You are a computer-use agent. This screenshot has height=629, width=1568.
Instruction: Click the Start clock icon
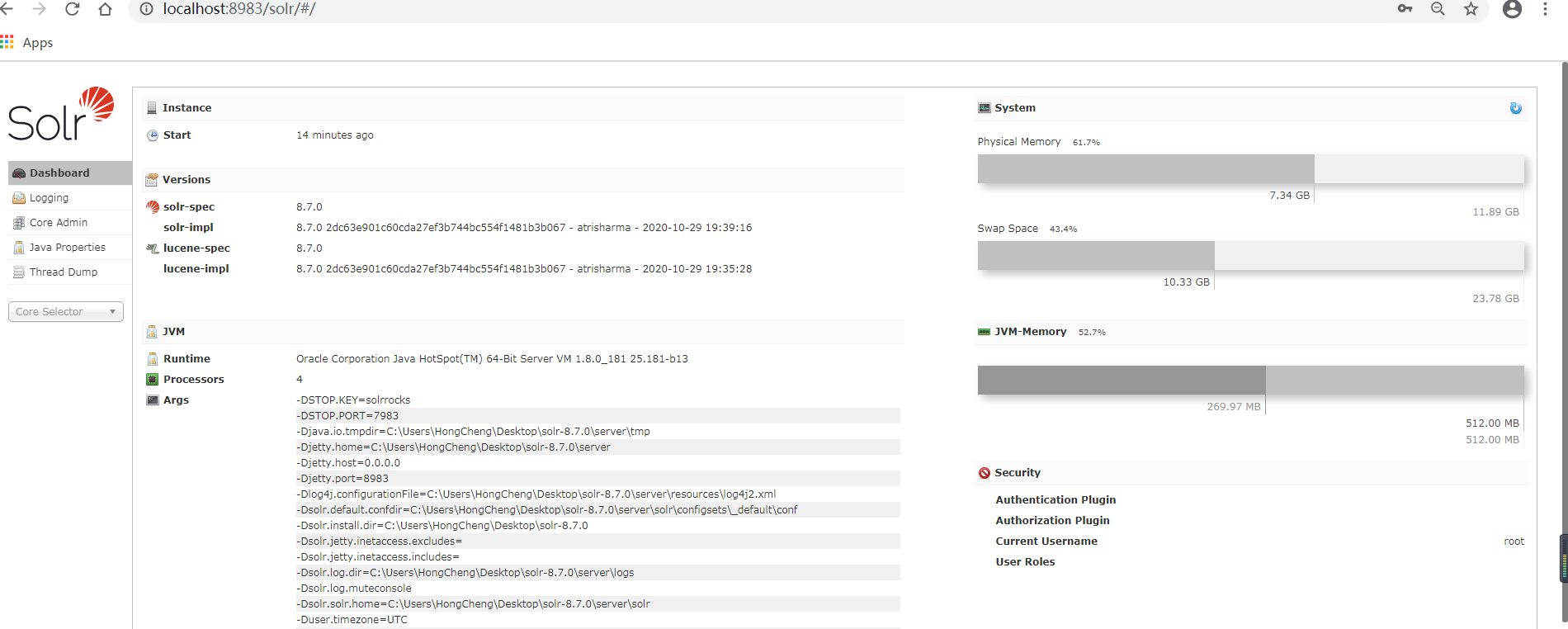[153, 135]
